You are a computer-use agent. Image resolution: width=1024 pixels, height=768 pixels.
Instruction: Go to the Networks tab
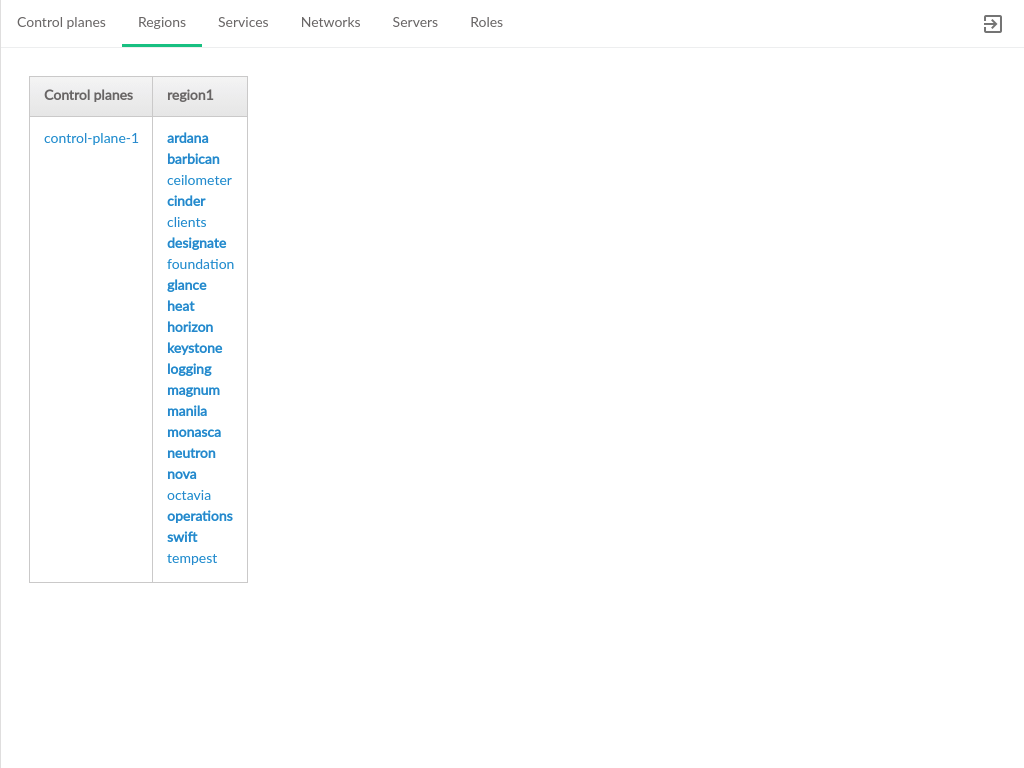click(x=330, y=22)
